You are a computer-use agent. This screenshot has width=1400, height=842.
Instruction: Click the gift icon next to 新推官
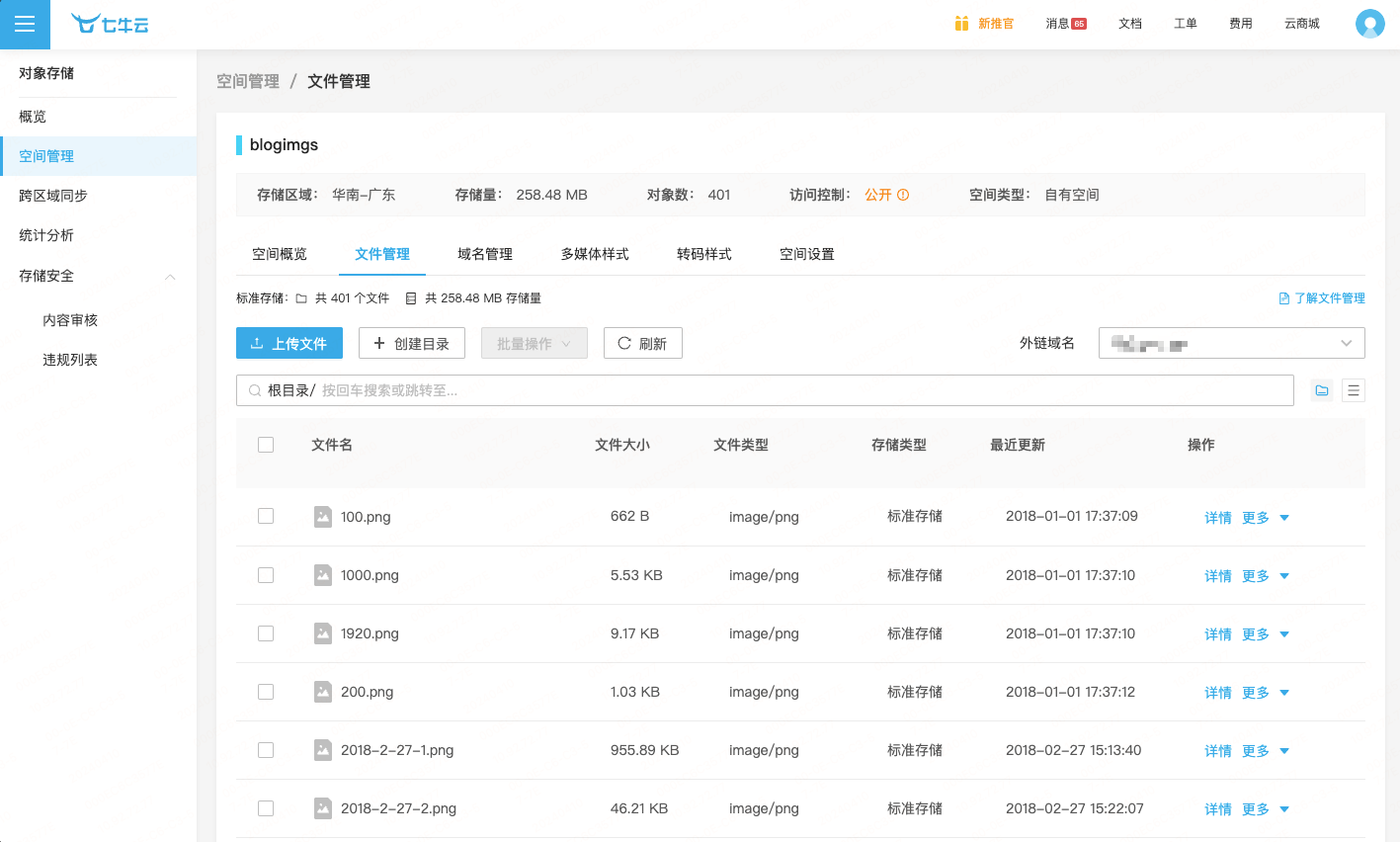(961, 23)
